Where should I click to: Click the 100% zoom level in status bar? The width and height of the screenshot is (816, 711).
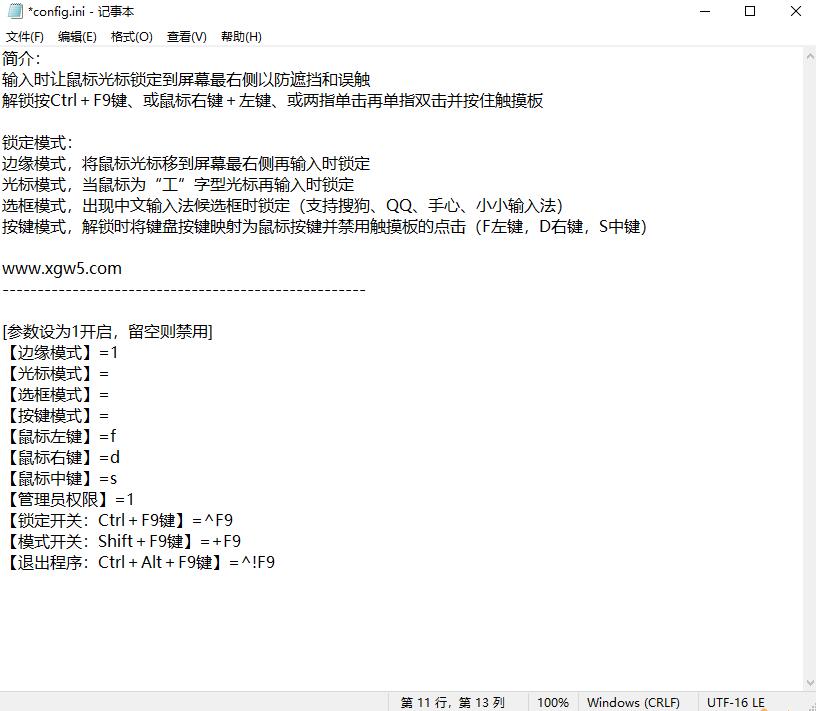click(x=553, y=702)
